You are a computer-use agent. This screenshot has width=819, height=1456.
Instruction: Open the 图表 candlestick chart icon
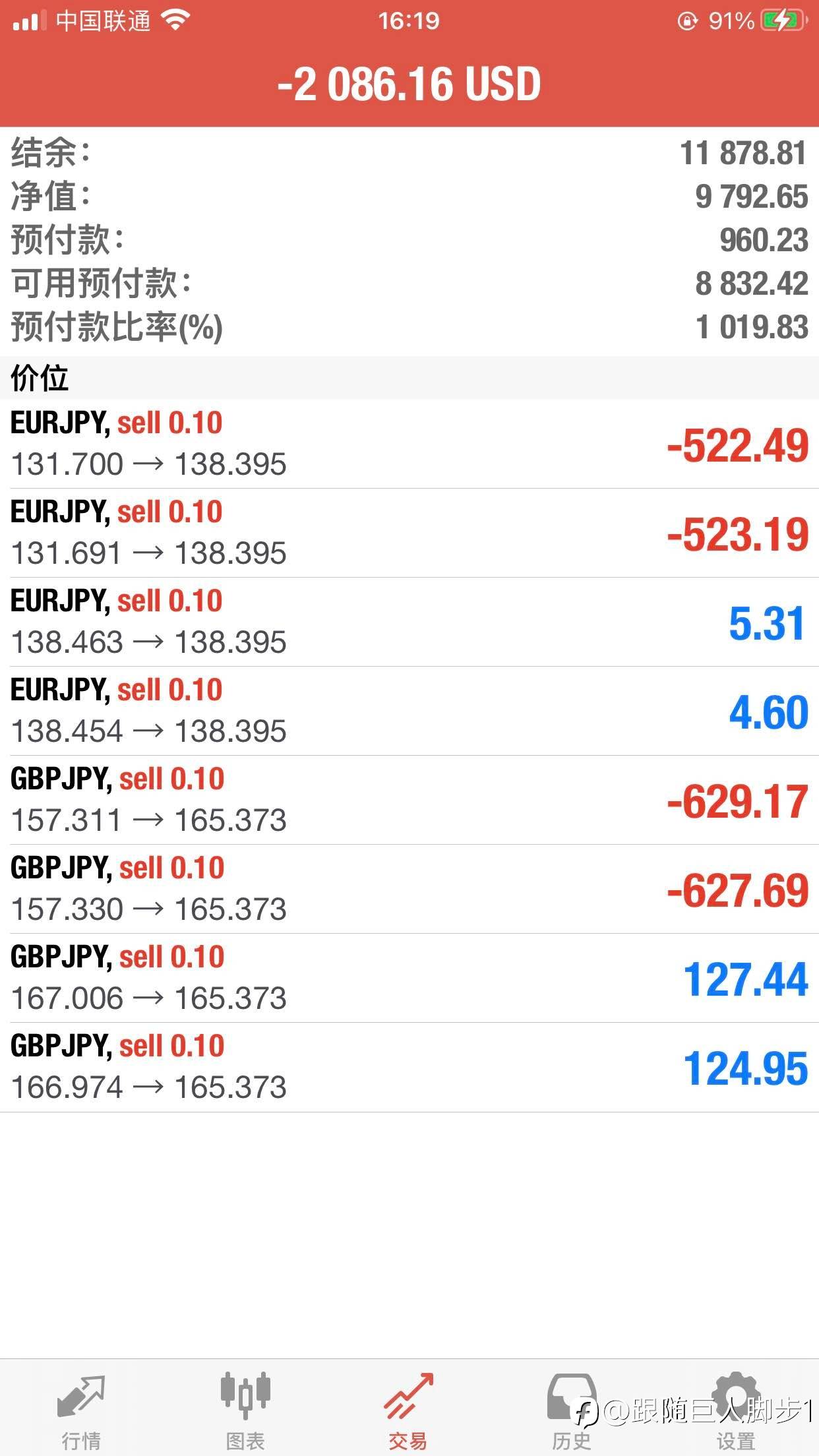[x=245, y=1395]
